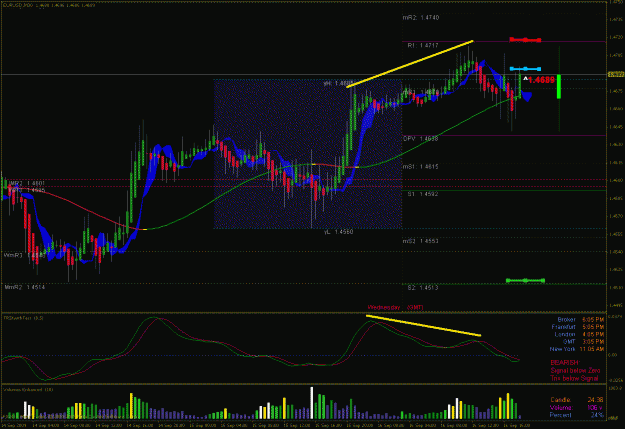Screen dimensions: 625x429
Task: Click the magenta DPV horizontal line
Action: (504, 136)
